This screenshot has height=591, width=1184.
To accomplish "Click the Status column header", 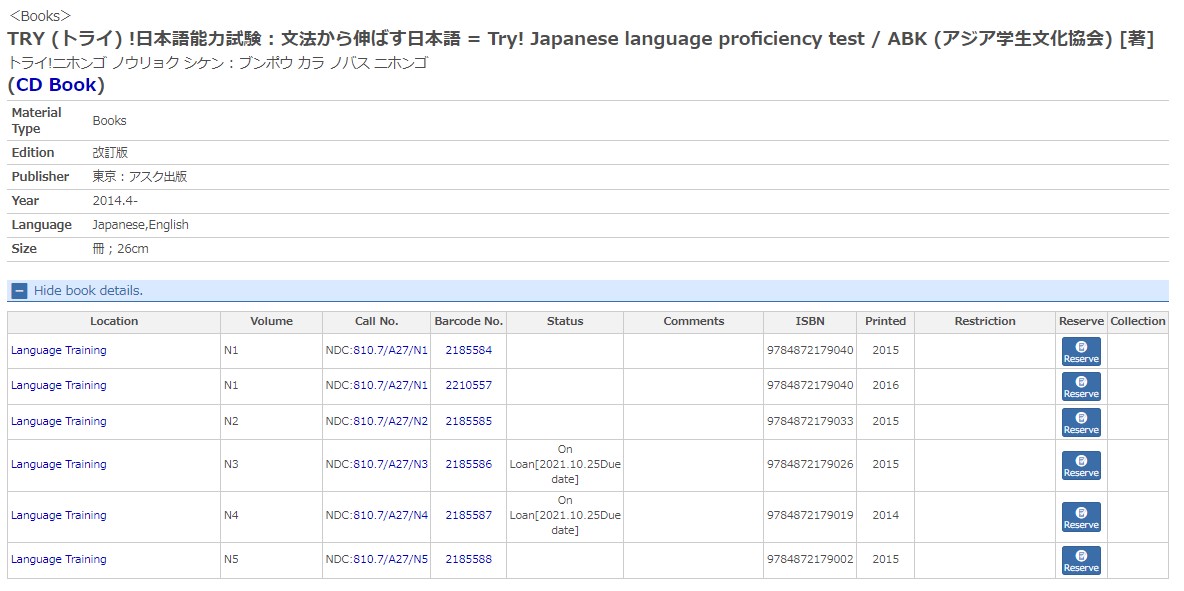I will [x=565, y=322].
